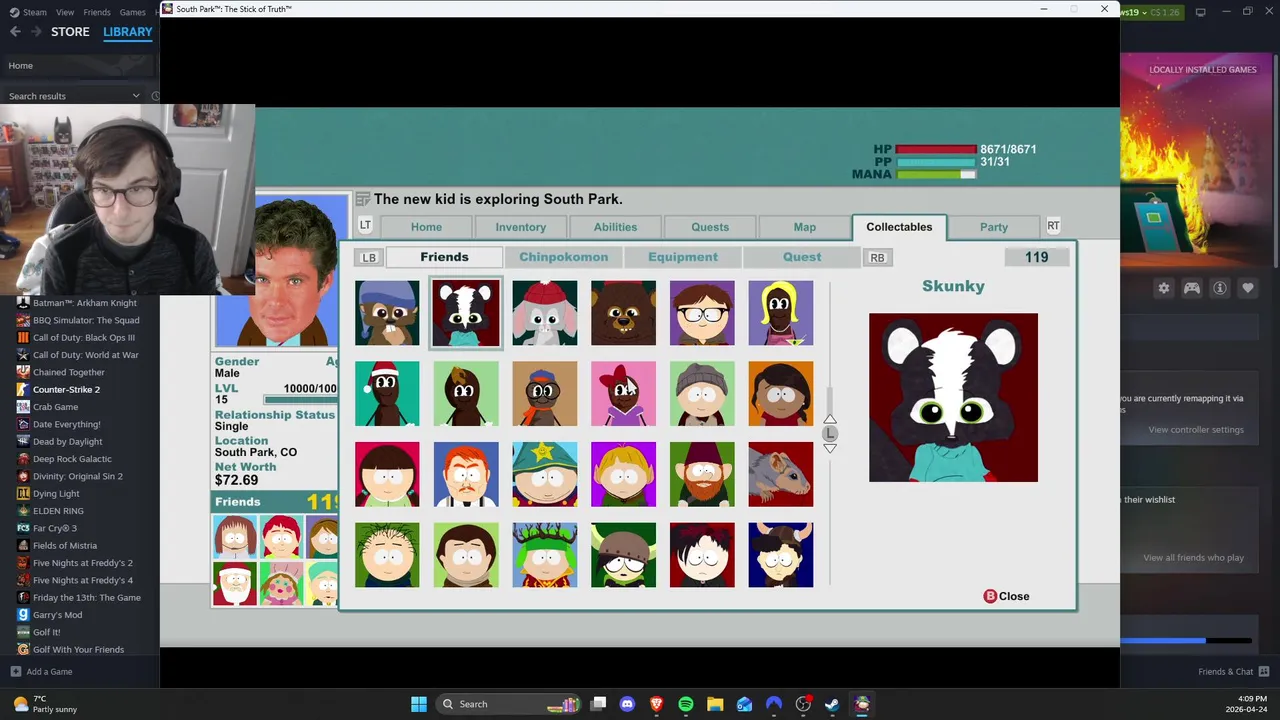This screenshot has height=720, width=1280.
Task: Click the RT trigger icon
Action: pyautogui.click(x=1053, y=226)
